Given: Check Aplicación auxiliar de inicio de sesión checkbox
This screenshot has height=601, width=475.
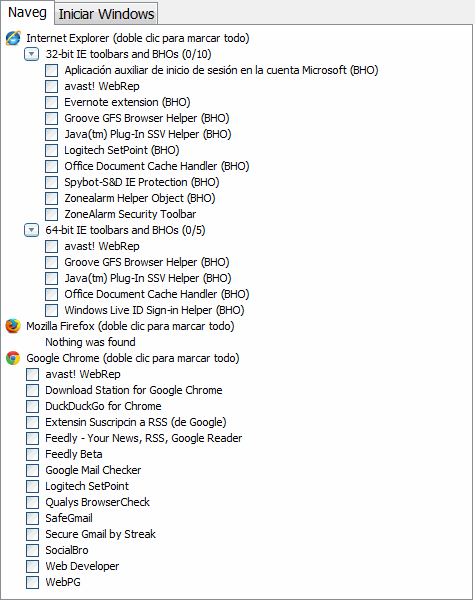Looking at the screenshot, I should [51, 71].
